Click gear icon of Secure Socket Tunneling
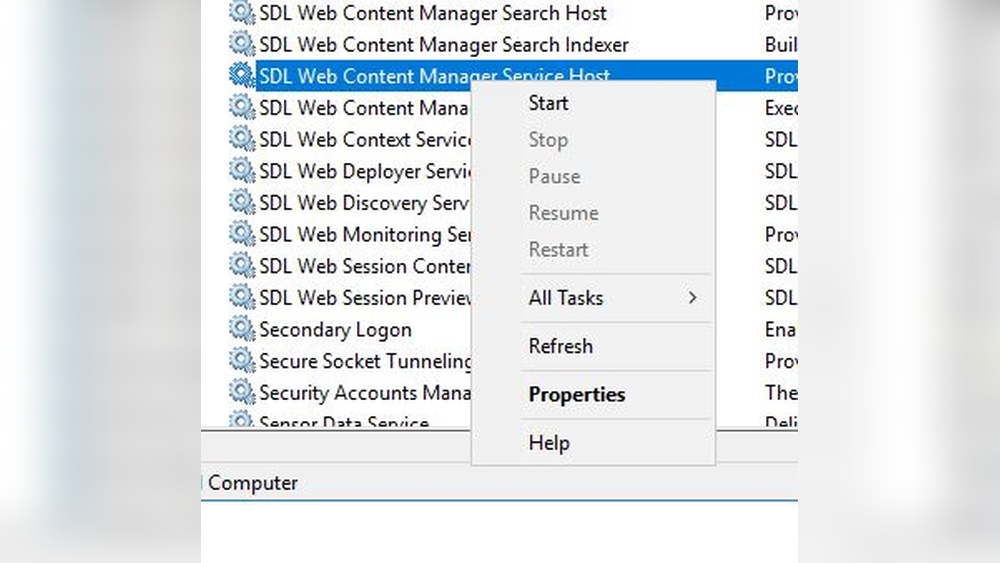Image resolution: width=1000 pixels, height=563 pixels. click(242, 360)
